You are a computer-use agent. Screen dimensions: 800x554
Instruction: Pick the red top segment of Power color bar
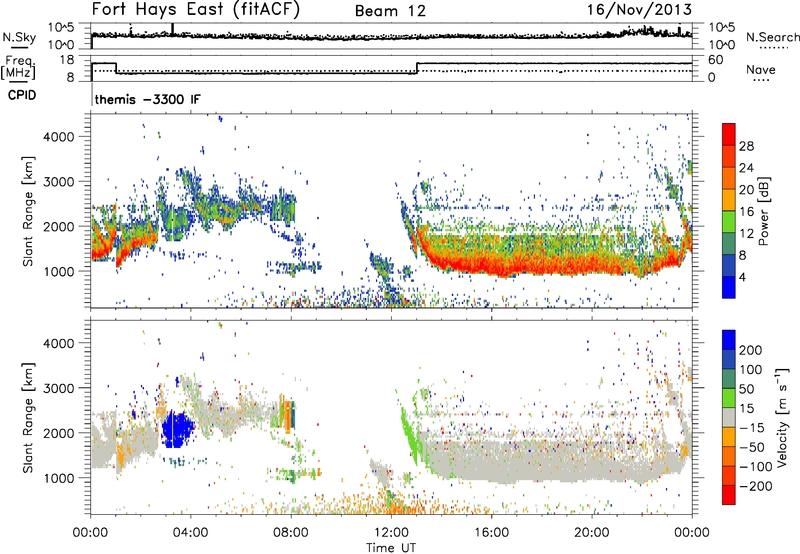(x=729, y=134)
